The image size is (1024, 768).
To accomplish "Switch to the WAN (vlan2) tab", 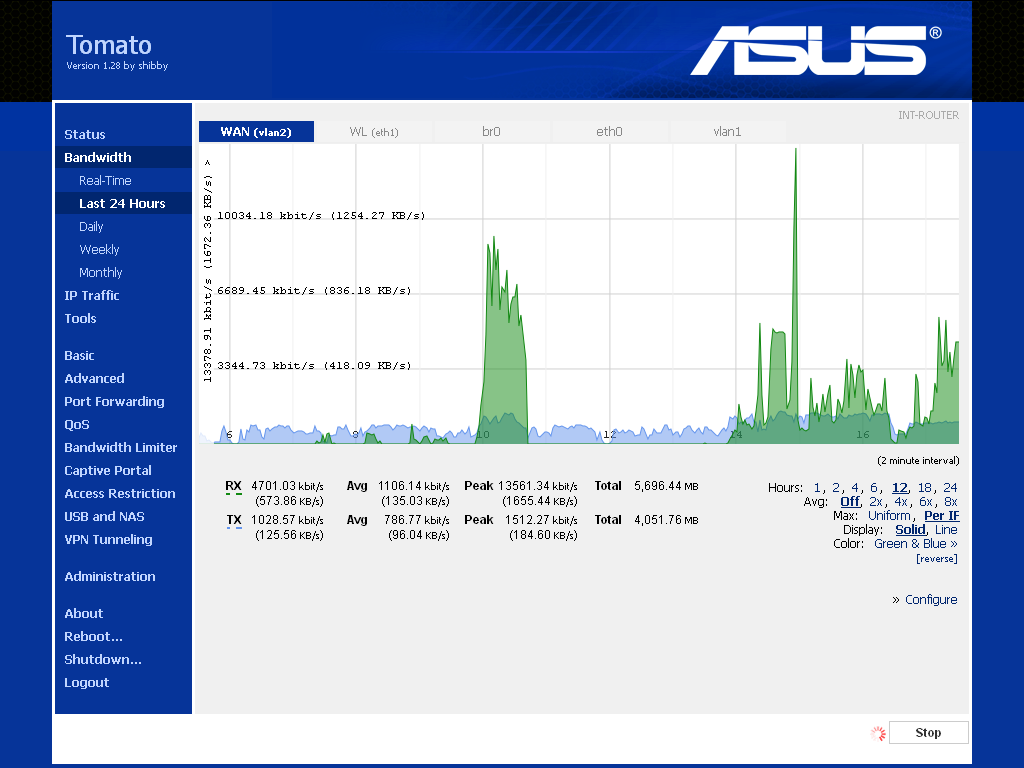I will (256, 132).
